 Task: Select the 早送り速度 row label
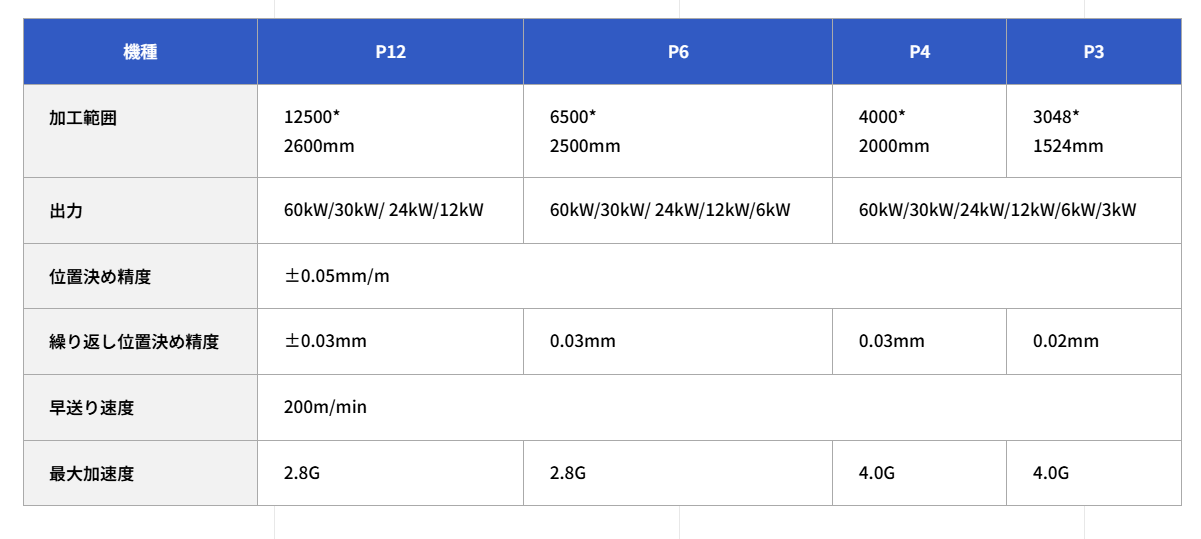92,408
